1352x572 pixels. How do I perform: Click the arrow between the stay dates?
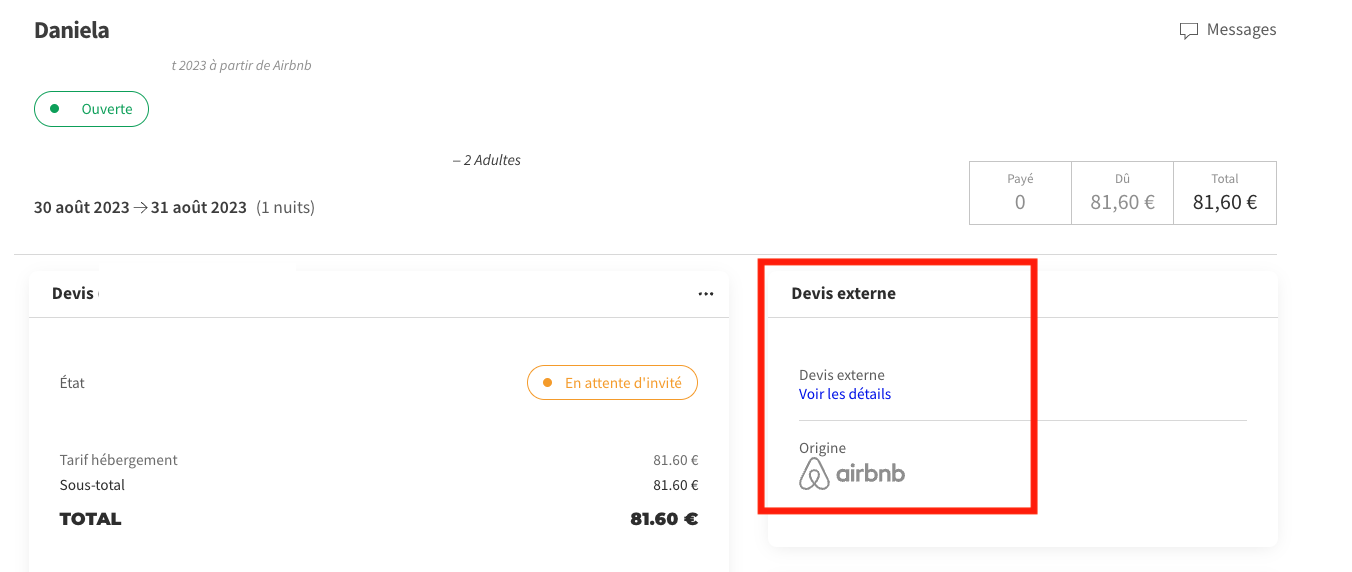pyautogui.click(x=140, y=208)
